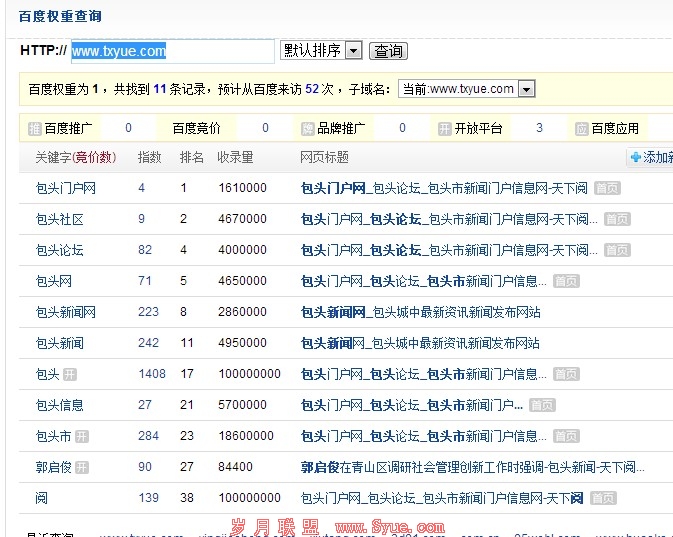673x537 pixels.
Task: Click the 应 icon beside 百度应用
Action: pos(581,128)
